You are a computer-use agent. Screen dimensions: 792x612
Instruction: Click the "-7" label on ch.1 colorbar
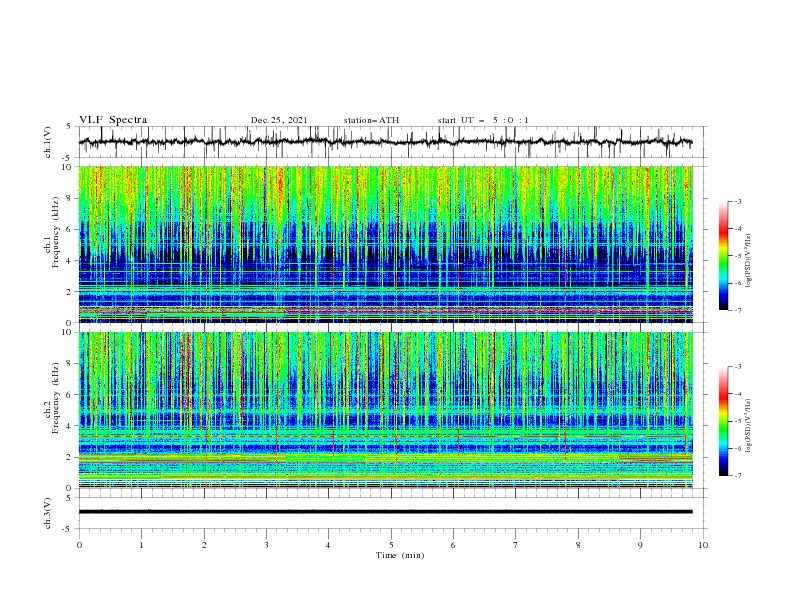738,310
